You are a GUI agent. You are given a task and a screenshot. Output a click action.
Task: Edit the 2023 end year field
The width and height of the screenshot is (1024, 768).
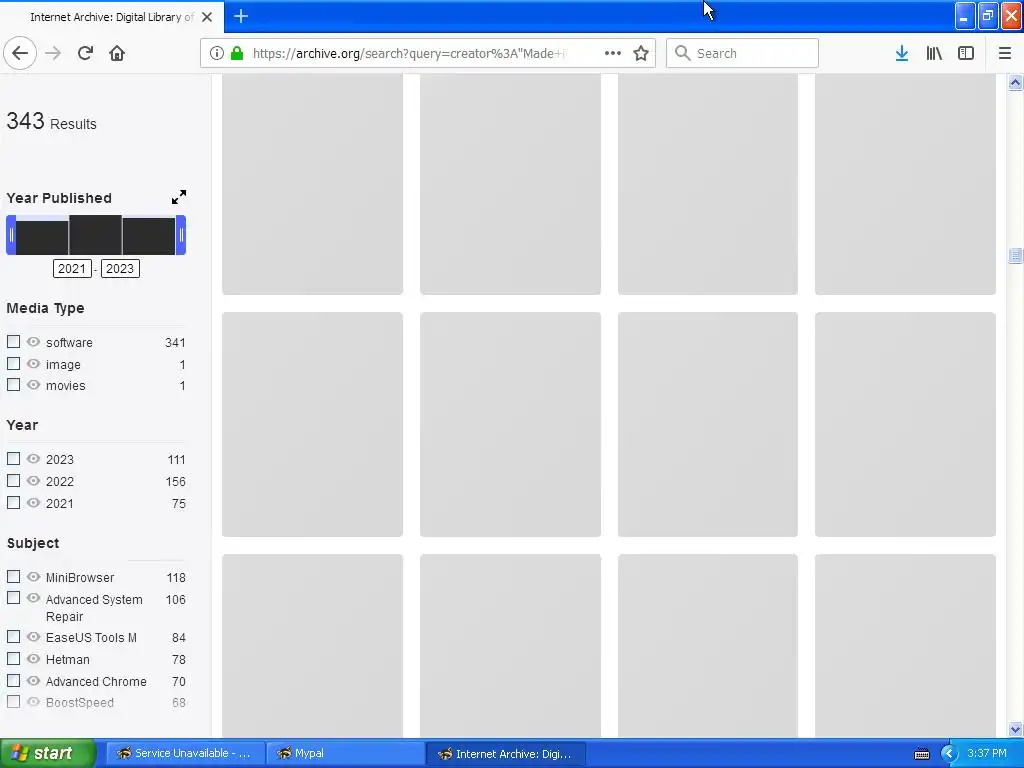coord(120,268)
